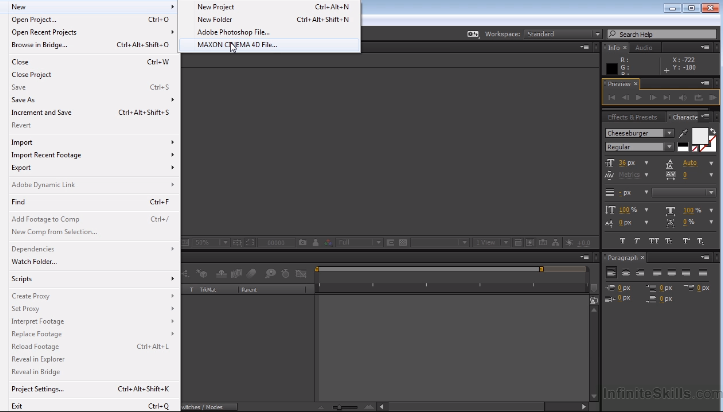Click Watch Folder menu entry
The width and height of the screenshot is (723, 412).
pyautogui.click(x=92, y=262)
